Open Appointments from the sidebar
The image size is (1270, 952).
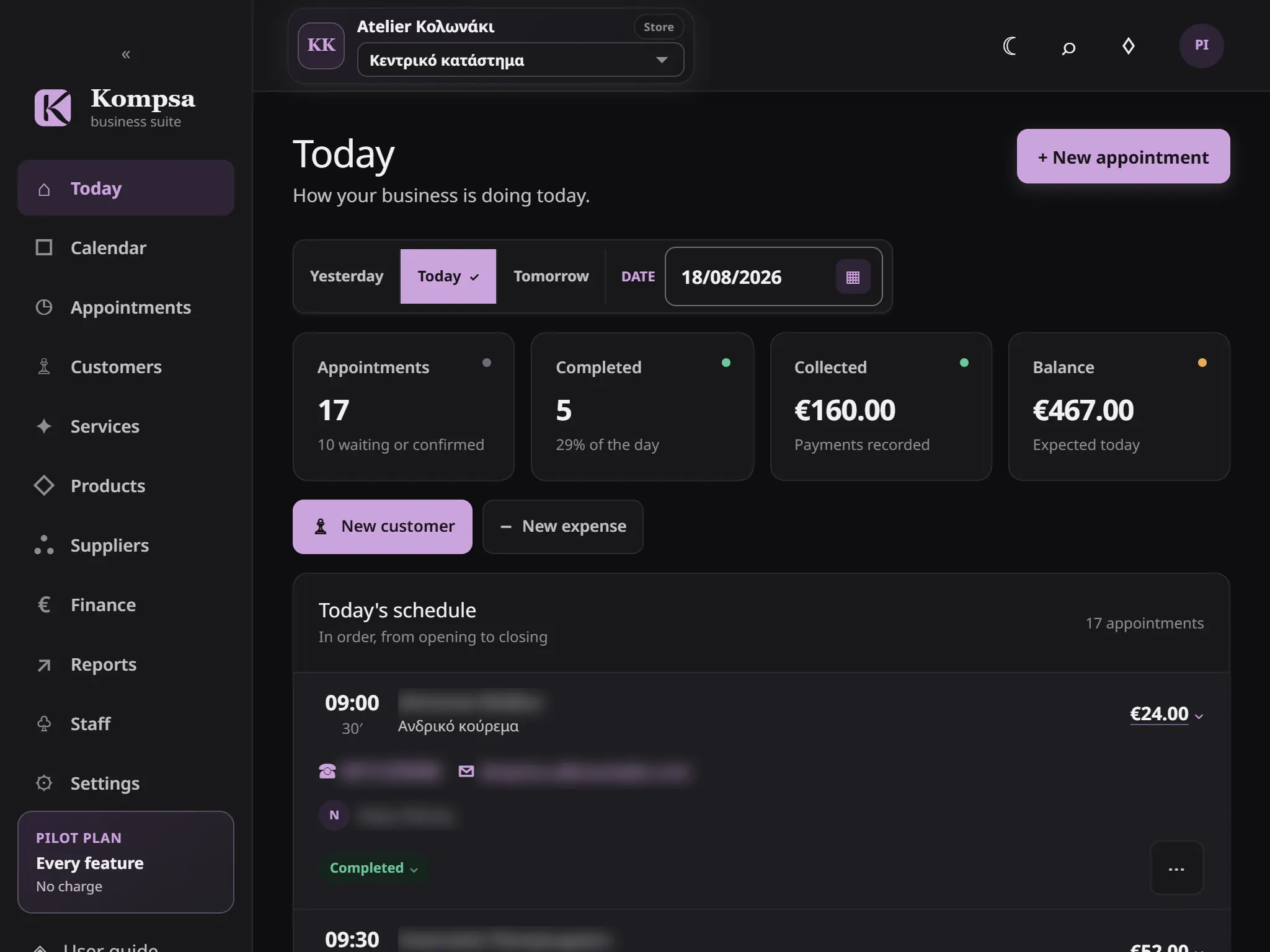[x=126, y=307]
